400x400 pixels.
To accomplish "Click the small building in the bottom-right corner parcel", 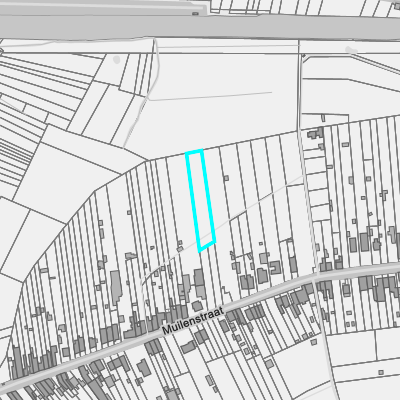I will [381, 372].
